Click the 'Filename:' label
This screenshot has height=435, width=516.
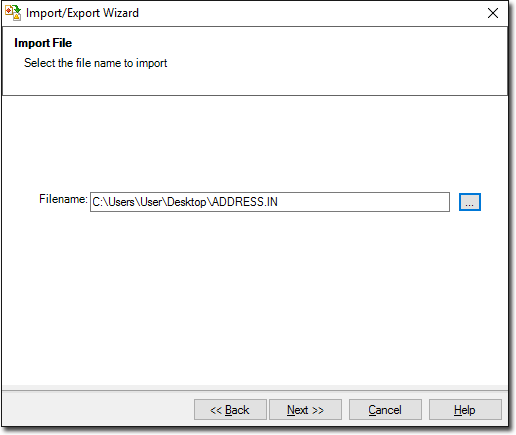pyautogui.click(x=63, y=199)
